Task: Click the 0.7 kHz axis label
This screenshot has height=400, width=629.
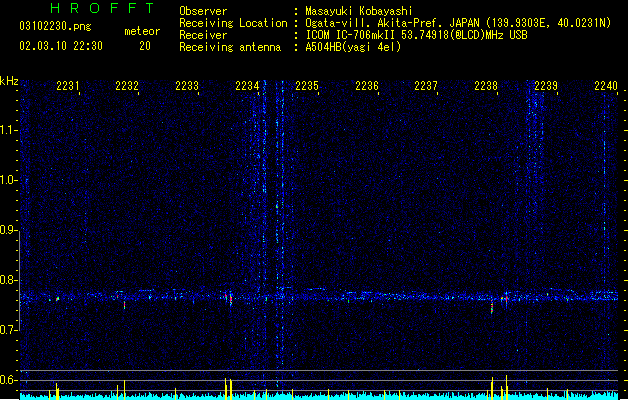Action: (x=8, y=330)
